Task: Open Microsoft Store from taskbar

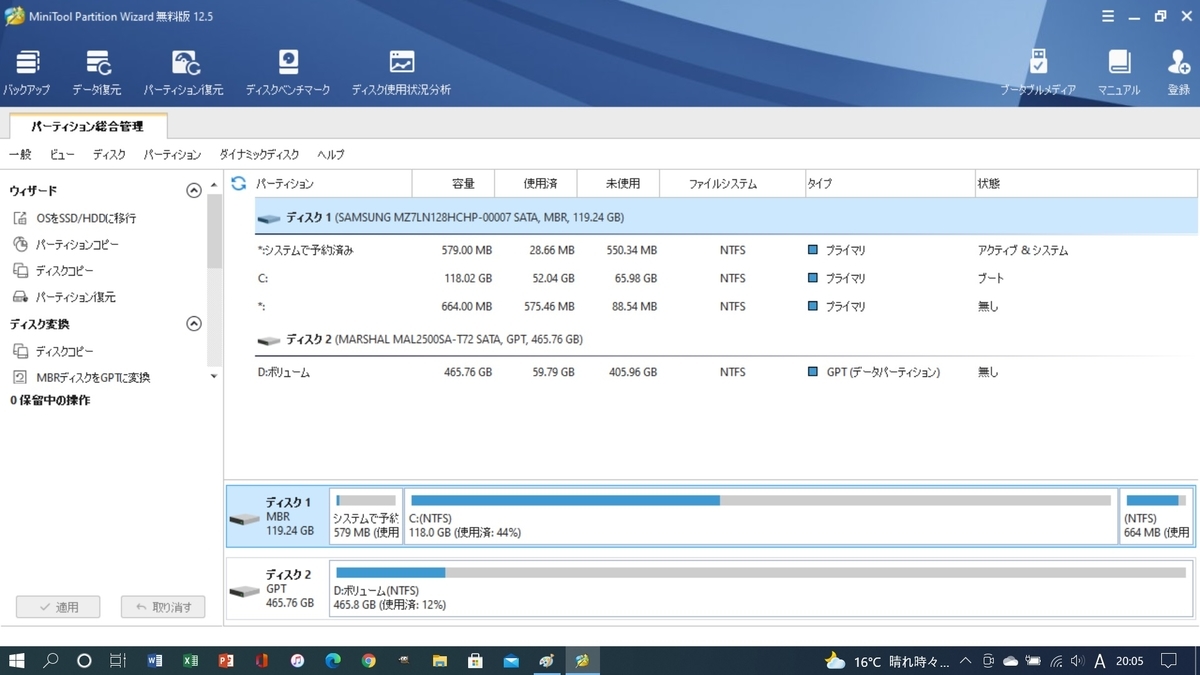Action: pyautogui.click(x=475, y=661)
